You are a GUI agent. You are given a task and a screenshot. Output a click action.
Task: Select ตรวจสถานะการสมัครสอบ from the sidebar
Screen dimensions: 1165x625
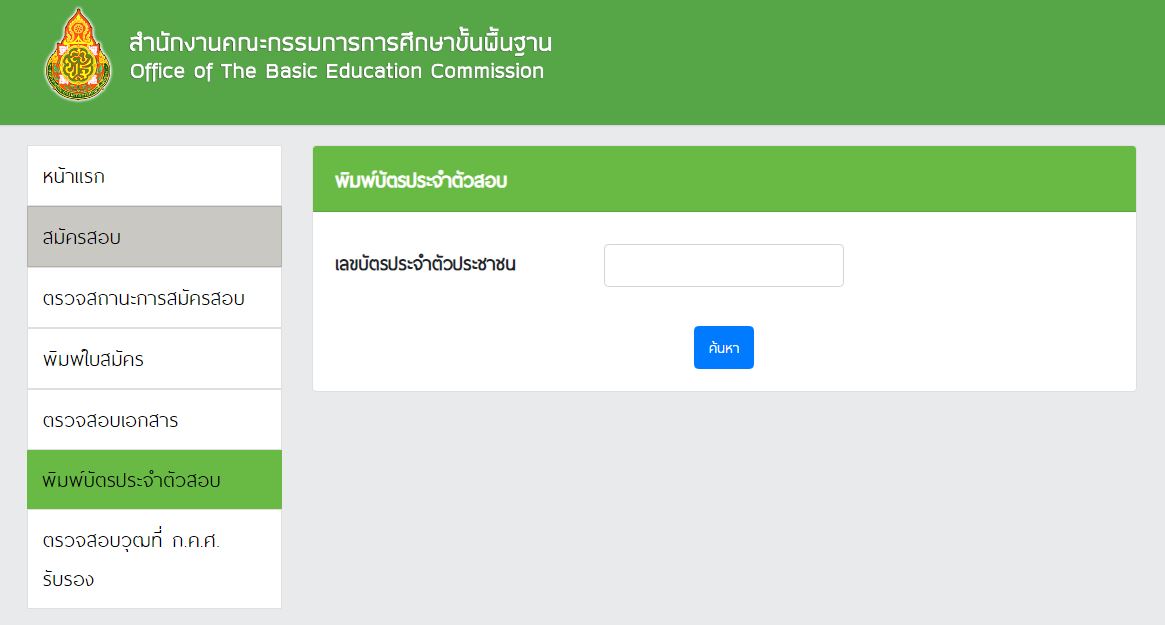[x=155, y=297]
